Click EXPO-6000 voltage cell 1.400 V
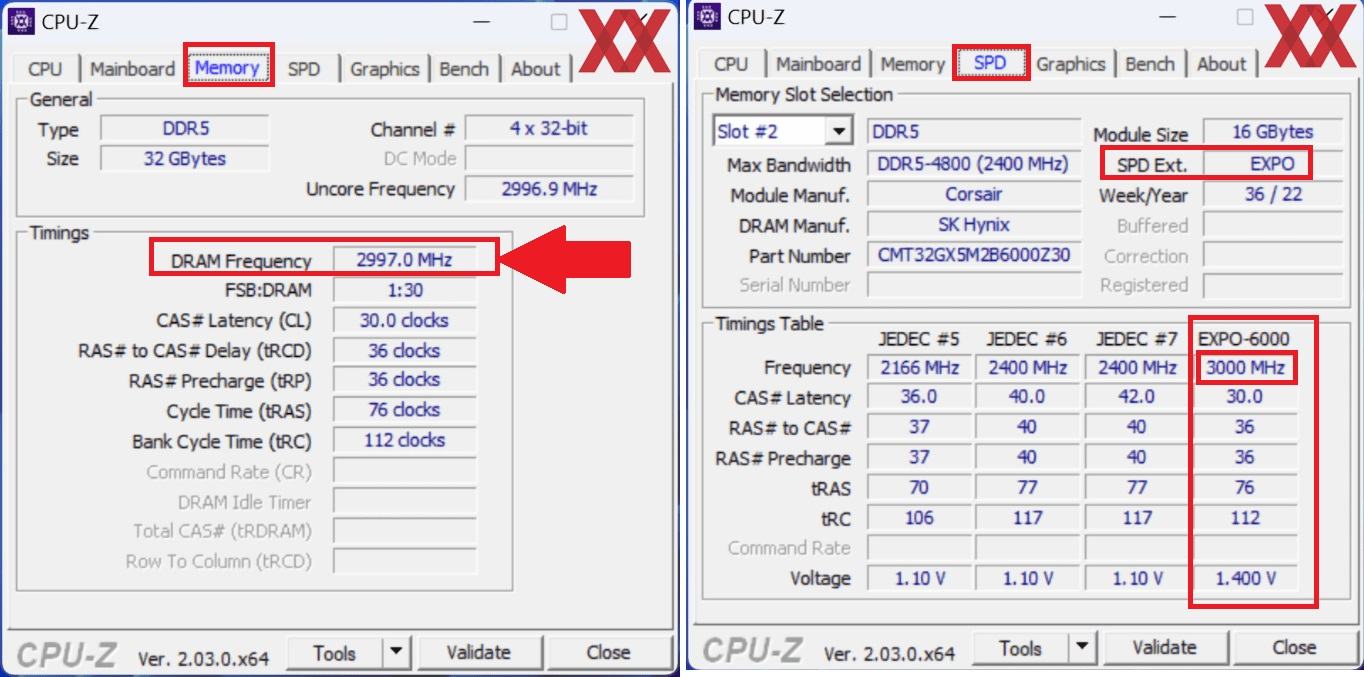Viewport: 1364px width, 677px height. pos(1245,578)
